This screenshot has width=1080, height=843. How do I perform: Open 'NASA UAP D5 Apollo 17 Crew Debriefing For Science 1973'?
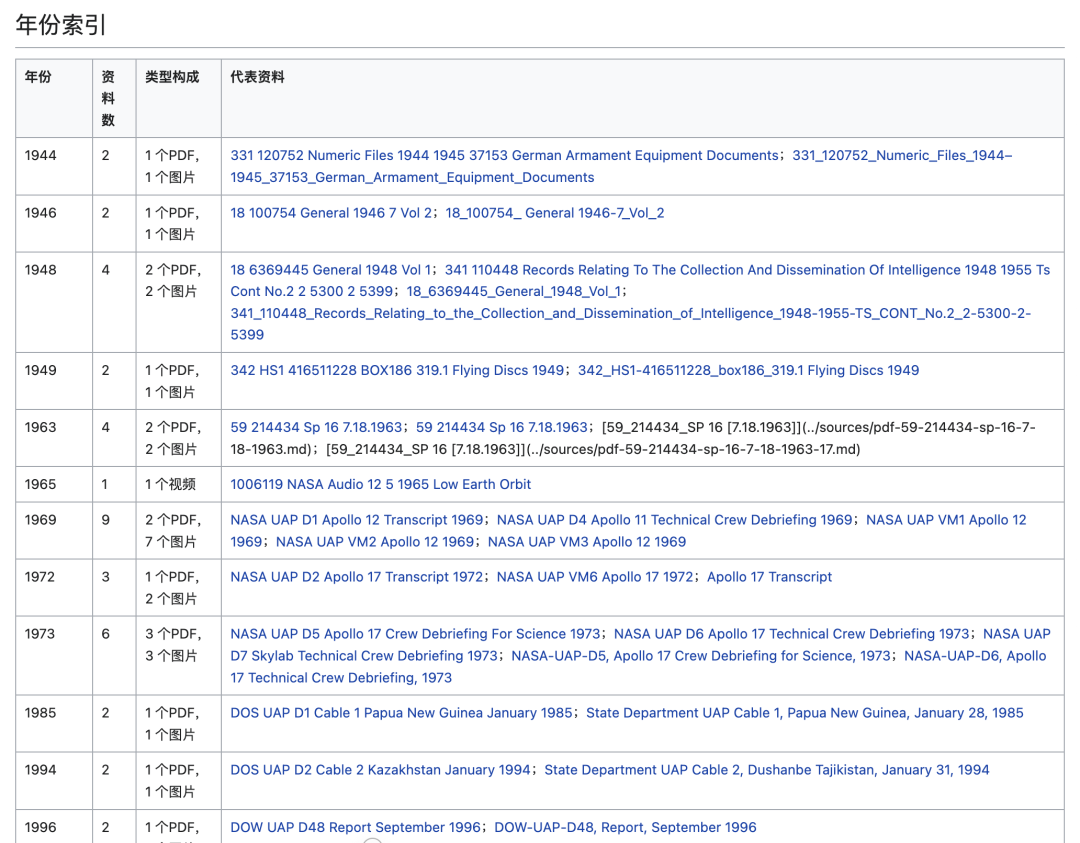pos(415,634)
